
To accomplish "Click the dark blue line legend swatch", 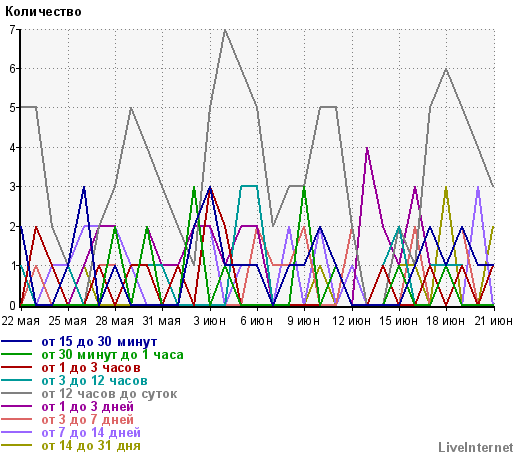I will point(17,342).
